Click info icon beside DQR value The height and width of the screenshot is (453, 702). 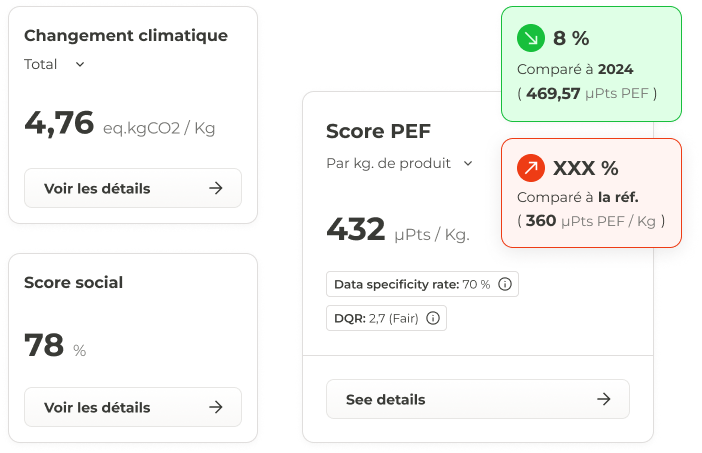tap(433, 318)
